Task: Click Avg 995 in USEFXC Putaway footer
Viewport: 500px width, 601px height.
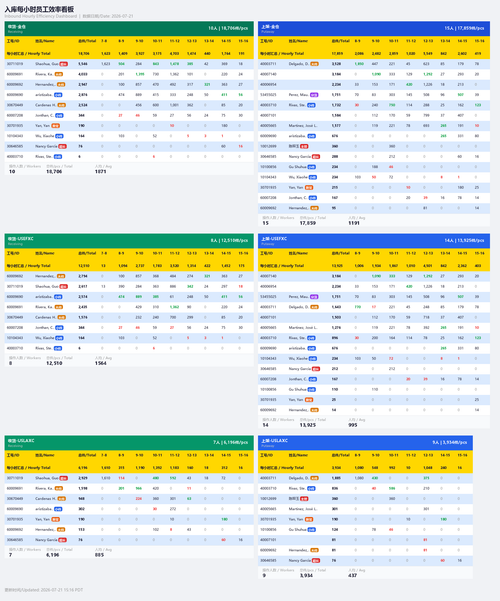Action: 353,425
